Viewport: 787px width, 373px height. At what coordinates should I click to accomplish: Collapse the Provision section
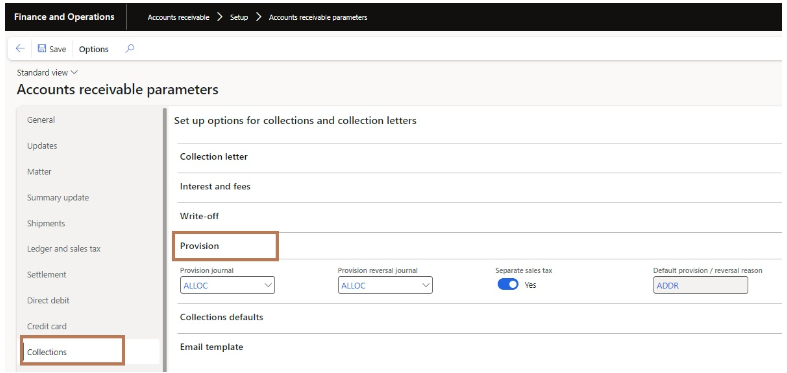(199, 246)
